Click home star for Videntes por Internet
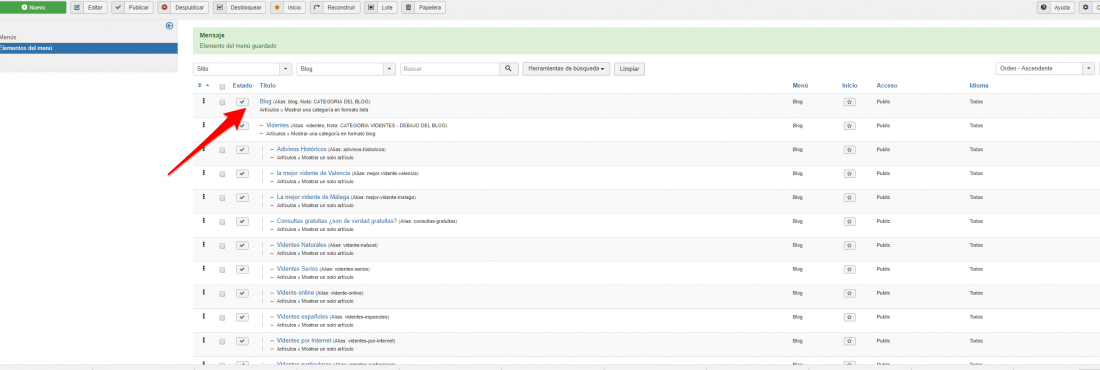This screenshot has height=370, width=1100. (850, 341)
